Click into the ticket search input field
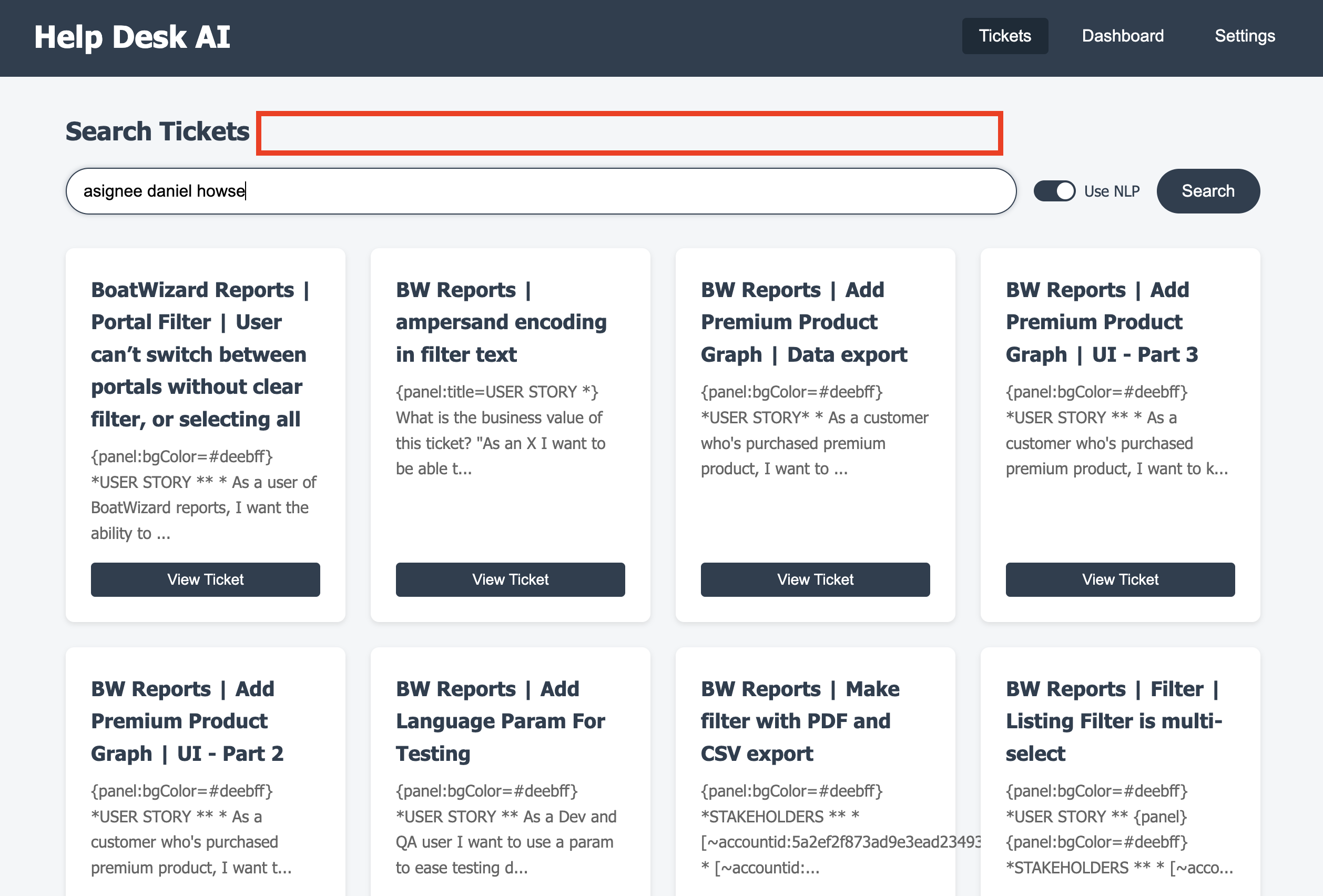Viewport: 1323px width, 896px height. pos(540,191)
